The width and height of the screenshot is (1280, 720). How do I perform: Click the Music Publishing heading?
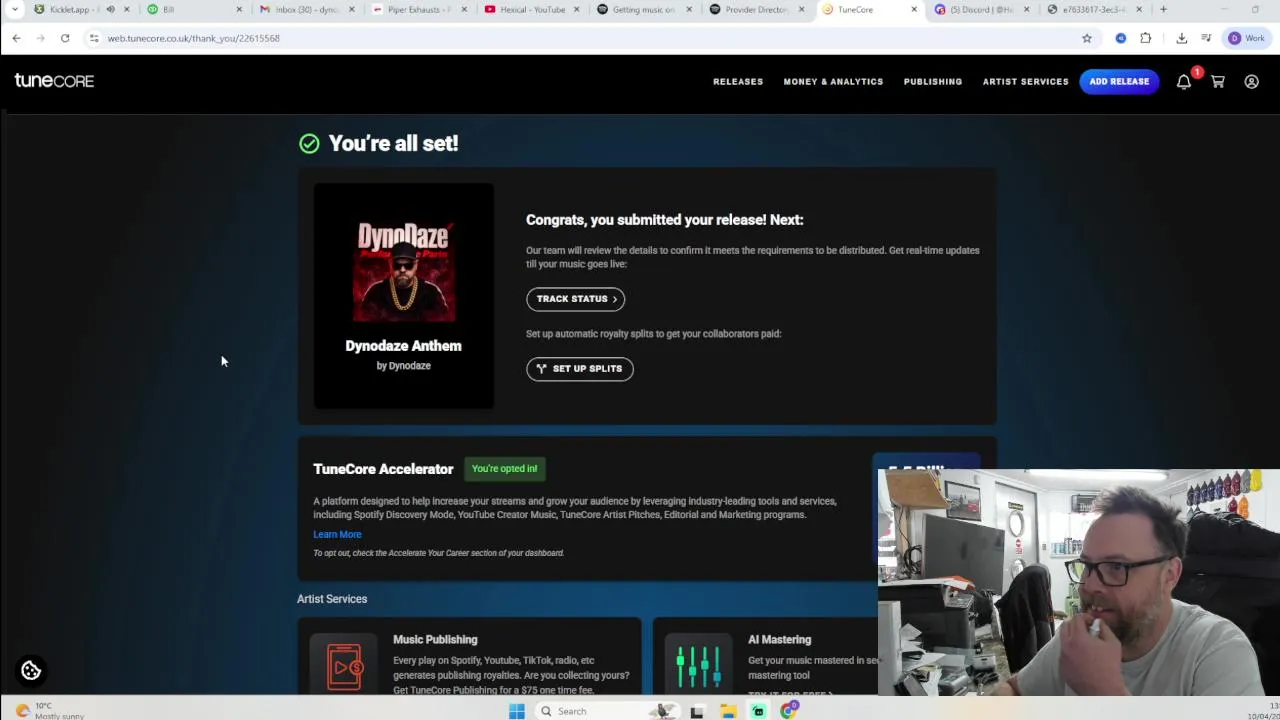435,640
